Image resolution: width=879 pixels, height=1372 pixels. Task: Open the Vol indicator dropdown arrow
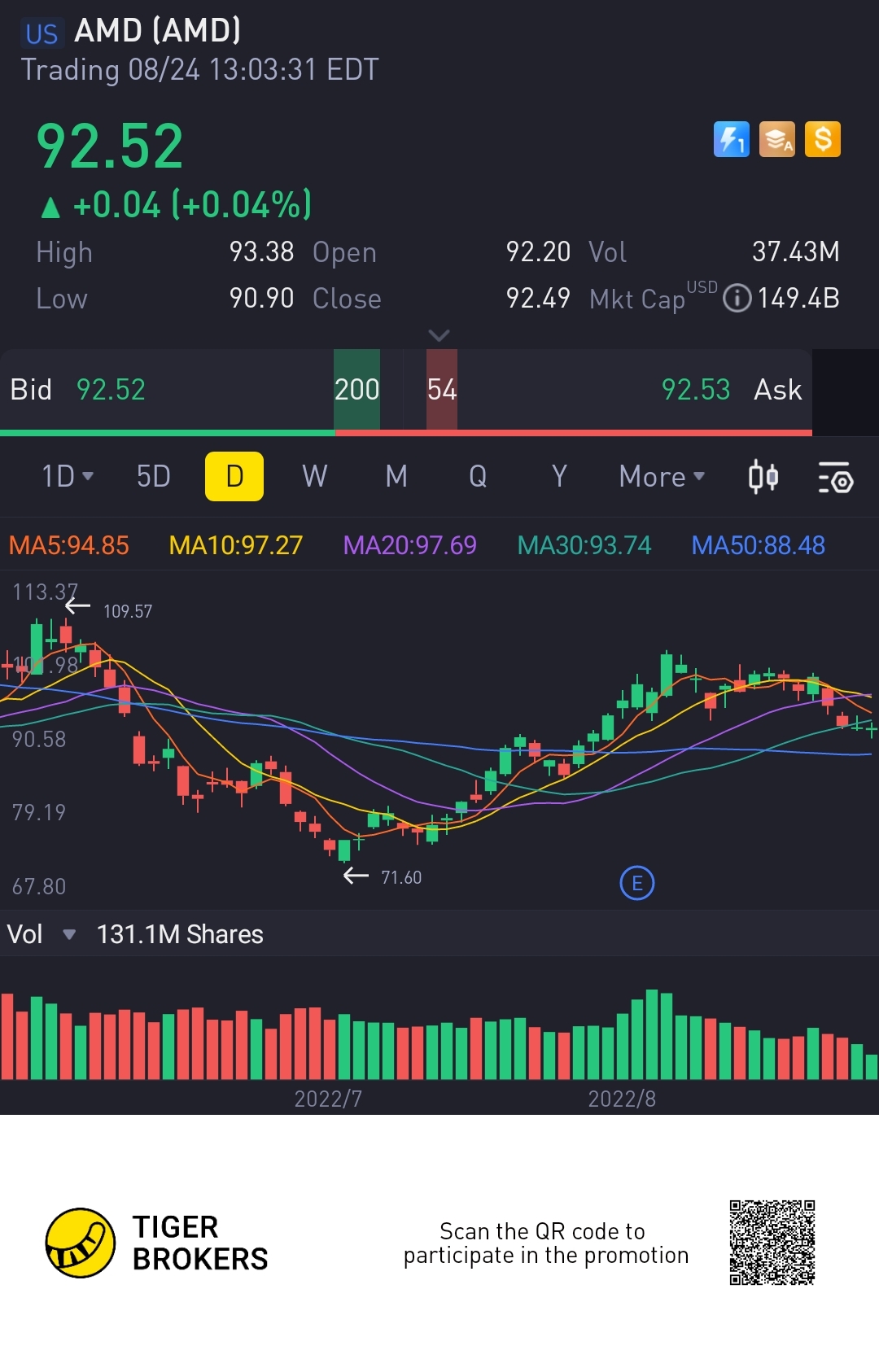(69, 934)
